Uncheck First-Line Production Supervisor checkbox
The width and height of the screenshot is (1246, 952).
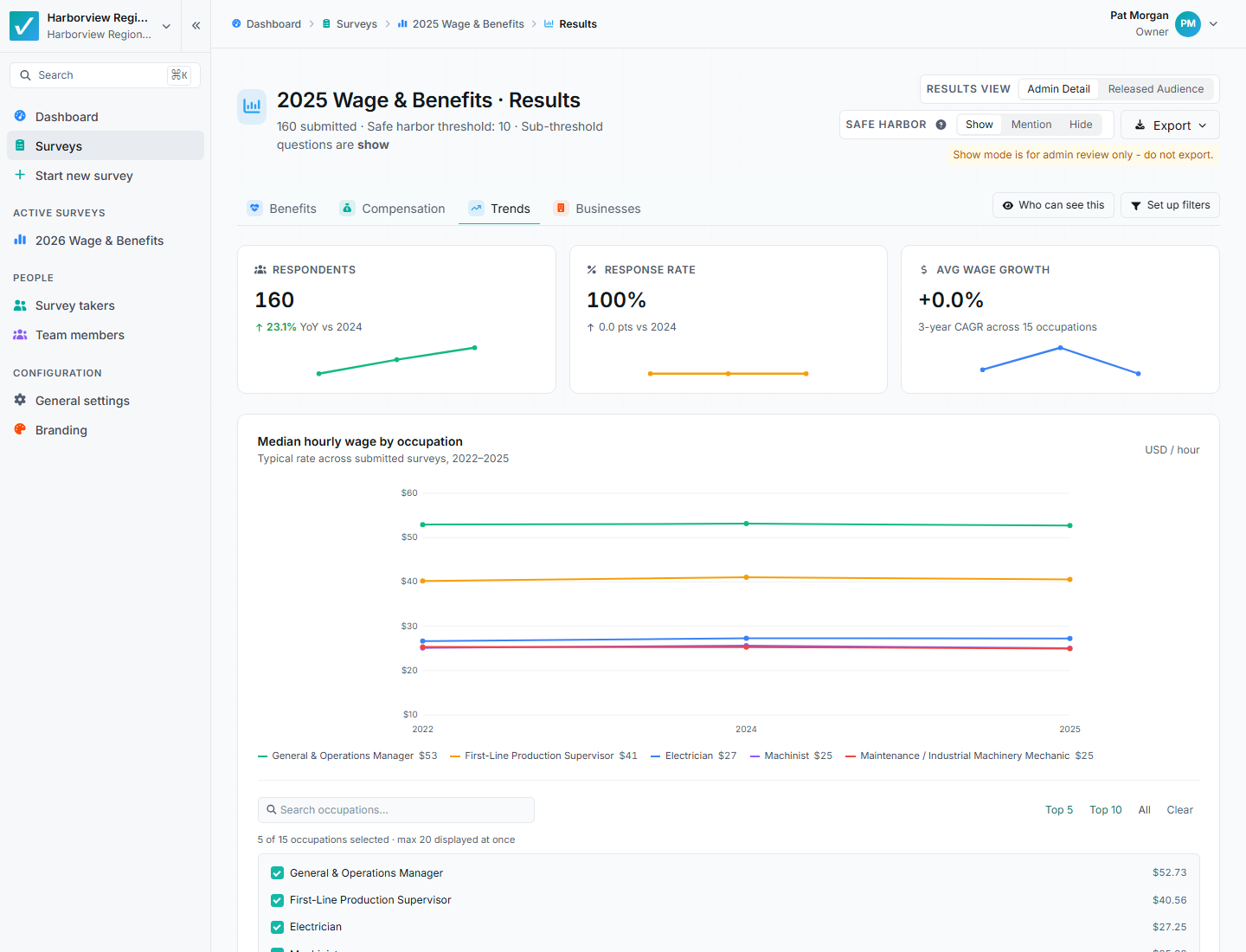pos(277,900)
